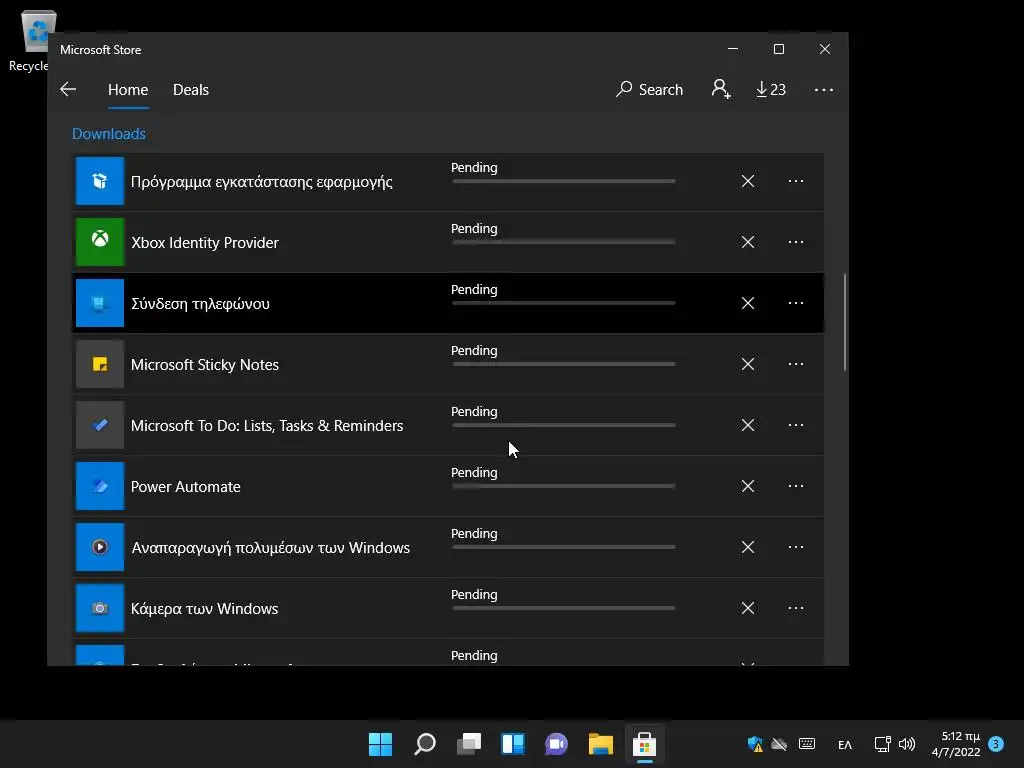Viewport: 1024px width, 768px height.
Task: Cancel the Power Automate download
Action: (748, 487)
